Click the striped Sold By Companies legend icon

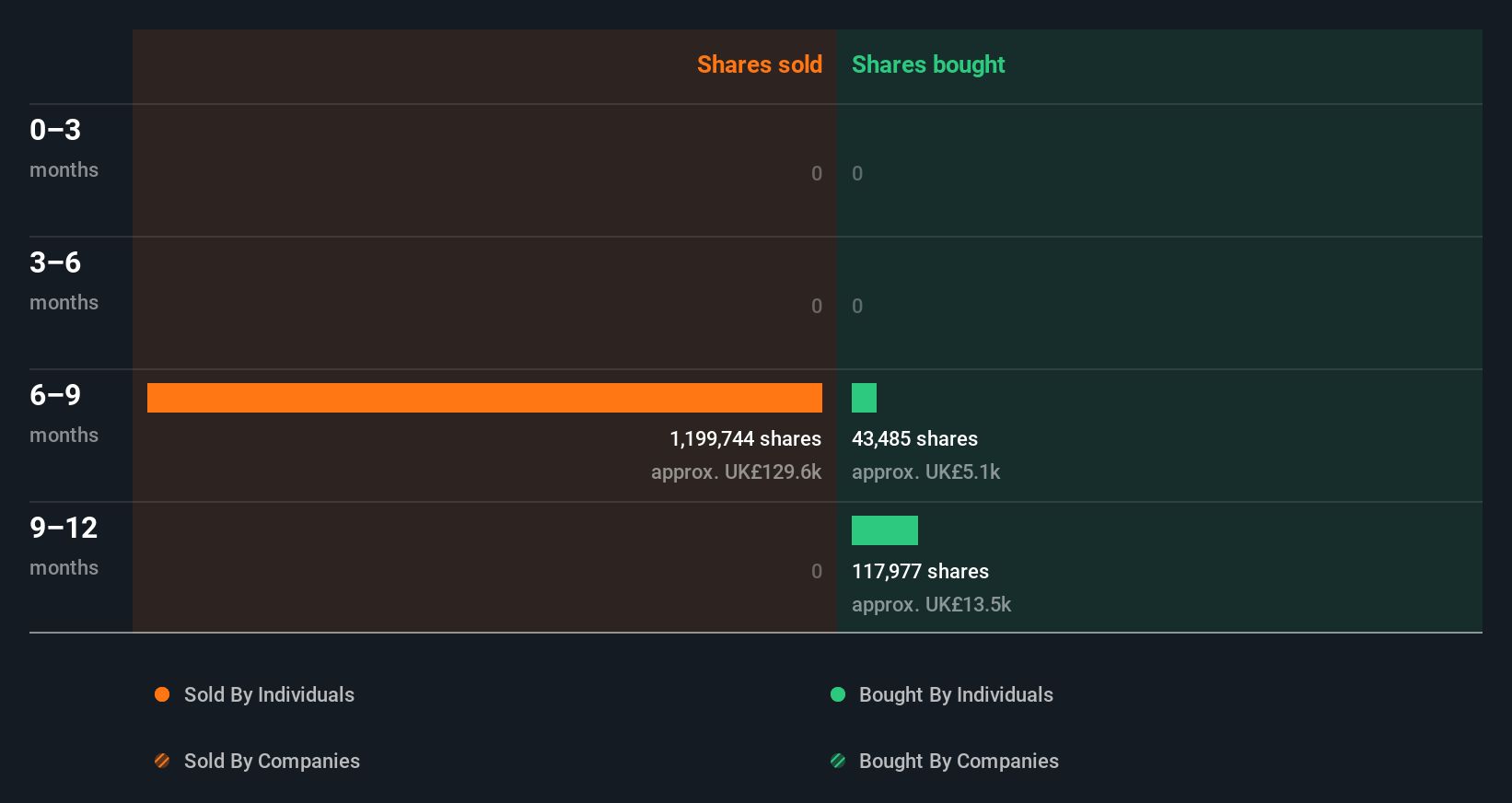coord(162,761)
